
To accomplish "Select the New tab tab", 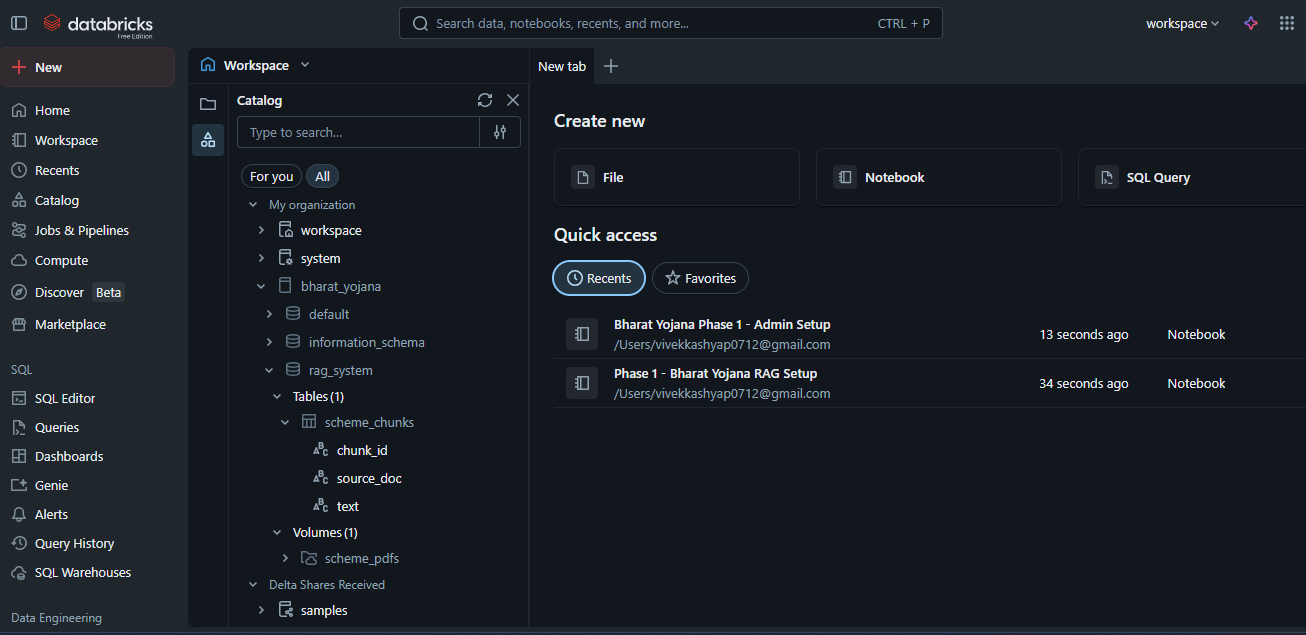I will pyautogui.click(x=562, y=66).
